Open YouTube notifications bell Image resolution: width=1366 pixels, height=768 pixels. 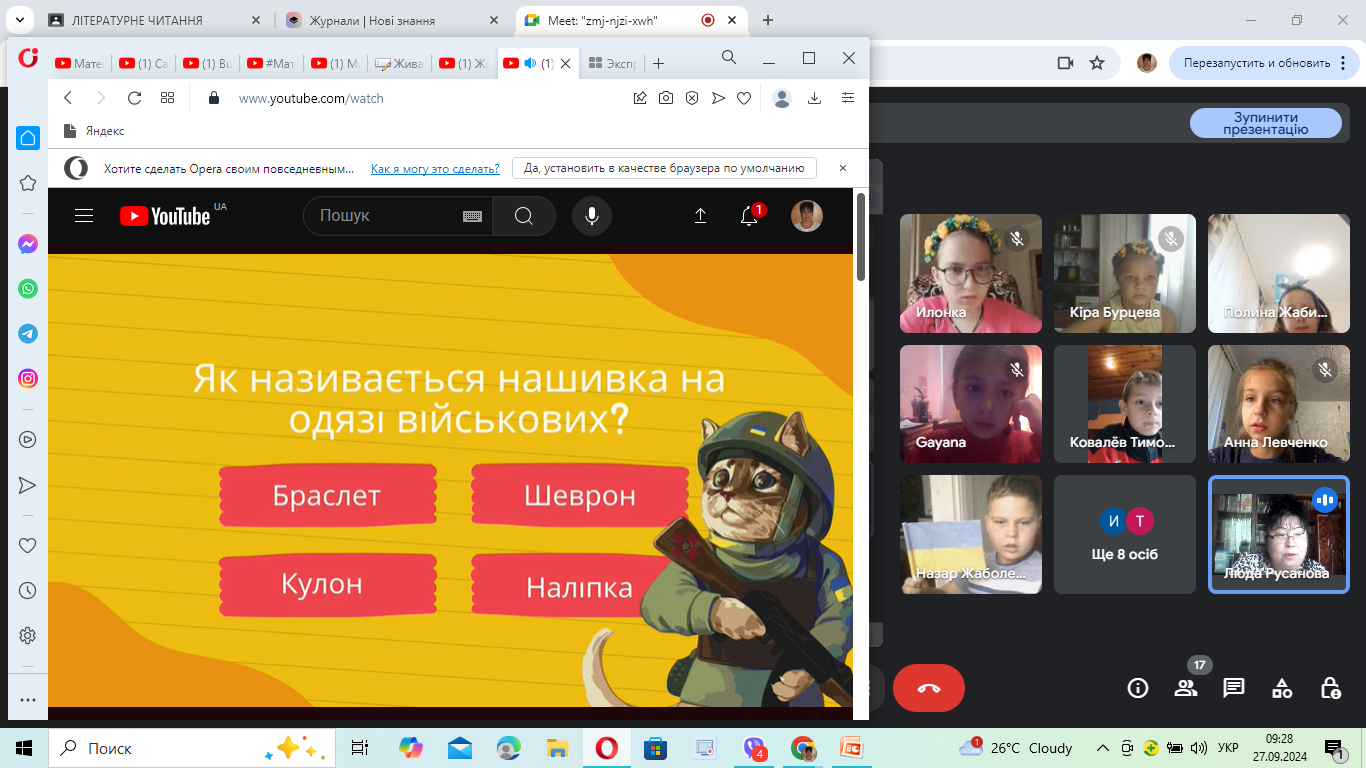click(x=749, y=216)
